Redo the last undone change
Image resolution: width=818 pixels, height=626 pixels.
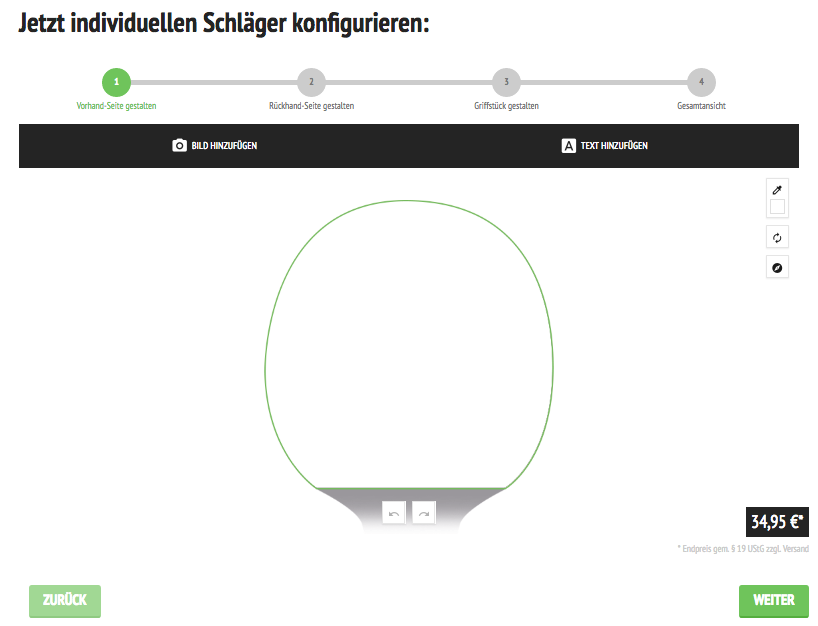click(424, 513)
